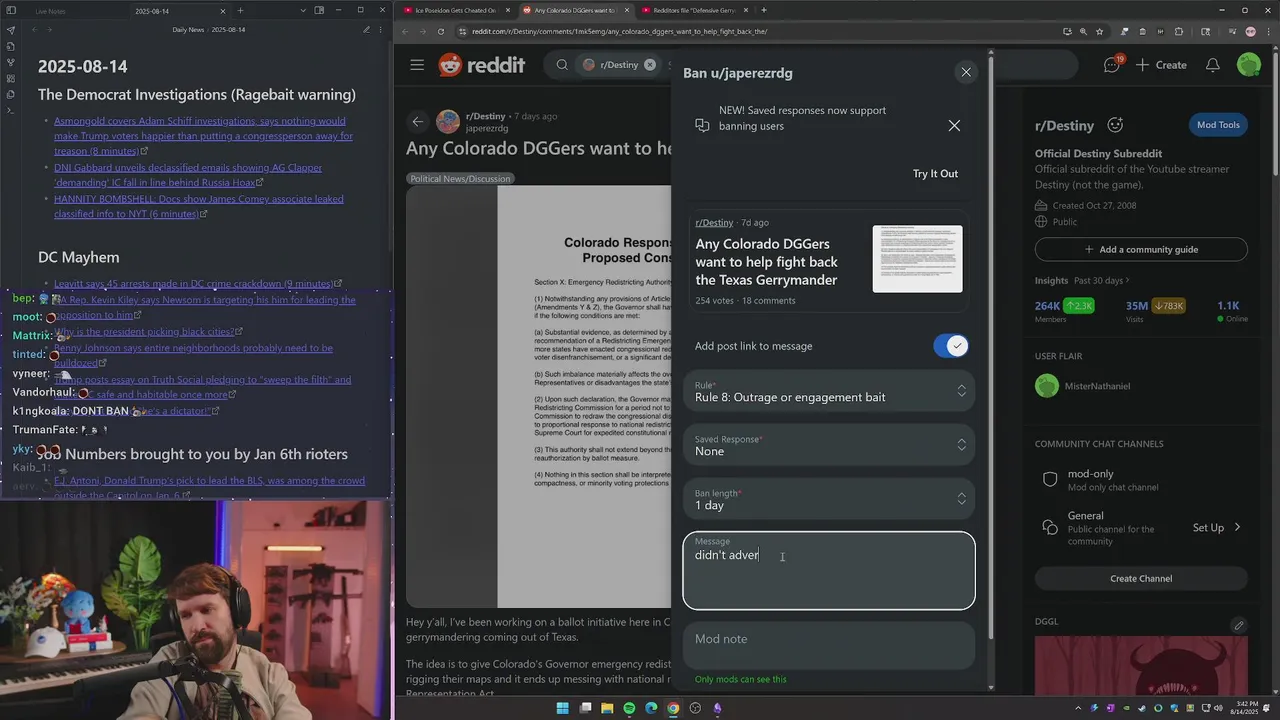Open Obsidian command palette terminal icon
The width and height of the screenshot is (1280, 720).
point(11,110)
